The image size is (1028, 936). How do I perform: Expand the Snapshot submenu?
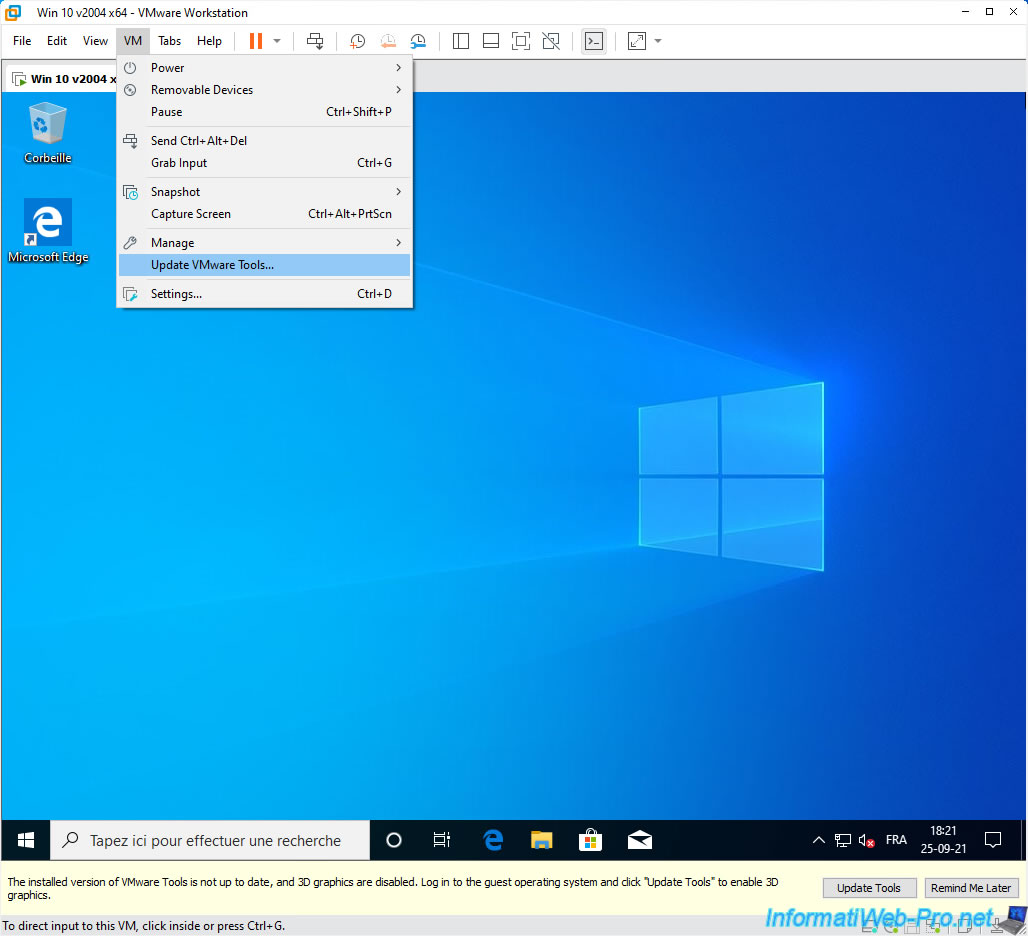(x=265, y=192)
